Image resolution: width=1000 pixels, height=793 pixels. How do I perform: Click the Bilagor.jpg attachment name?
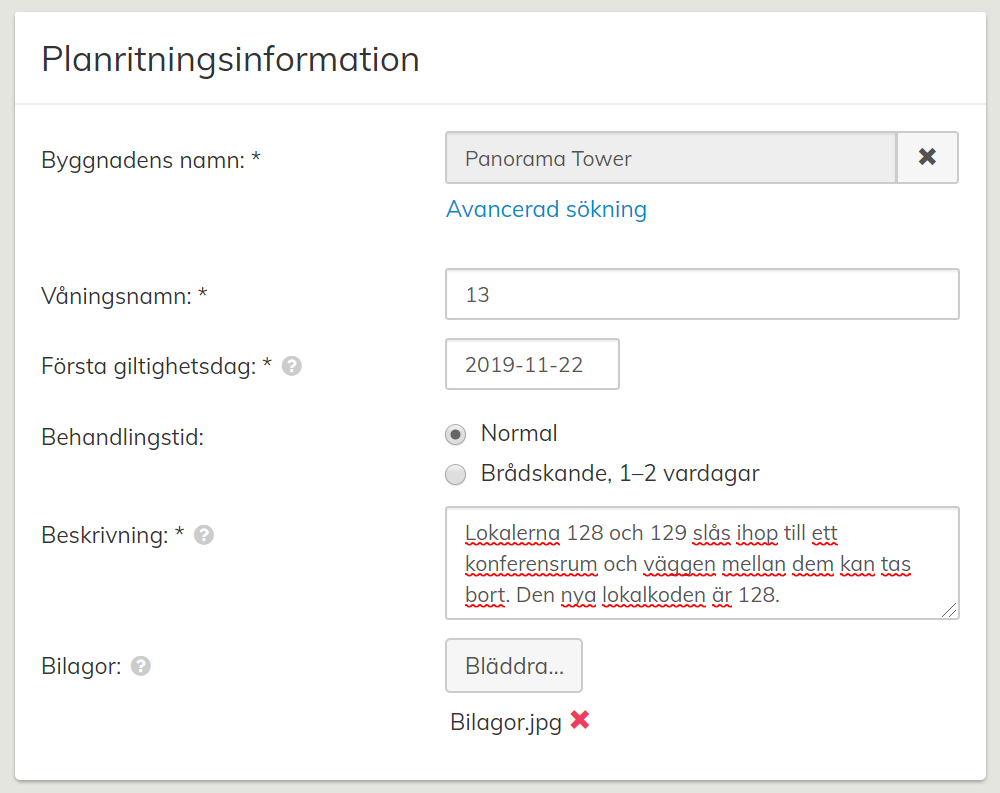(x=506, y=722)
